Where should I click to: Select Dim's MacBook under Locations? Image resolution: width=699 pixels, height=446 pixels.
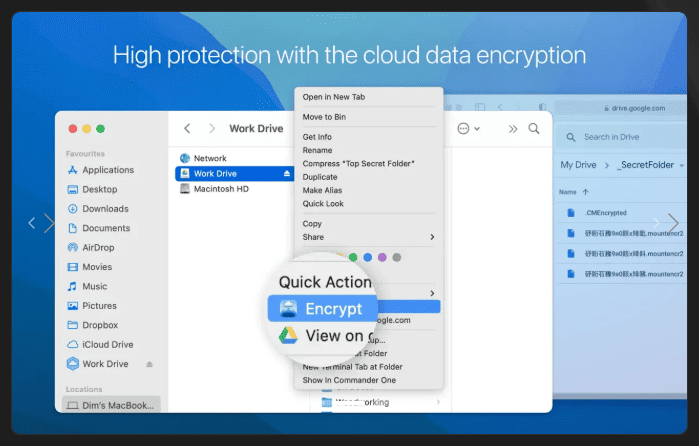pos(111,405)
